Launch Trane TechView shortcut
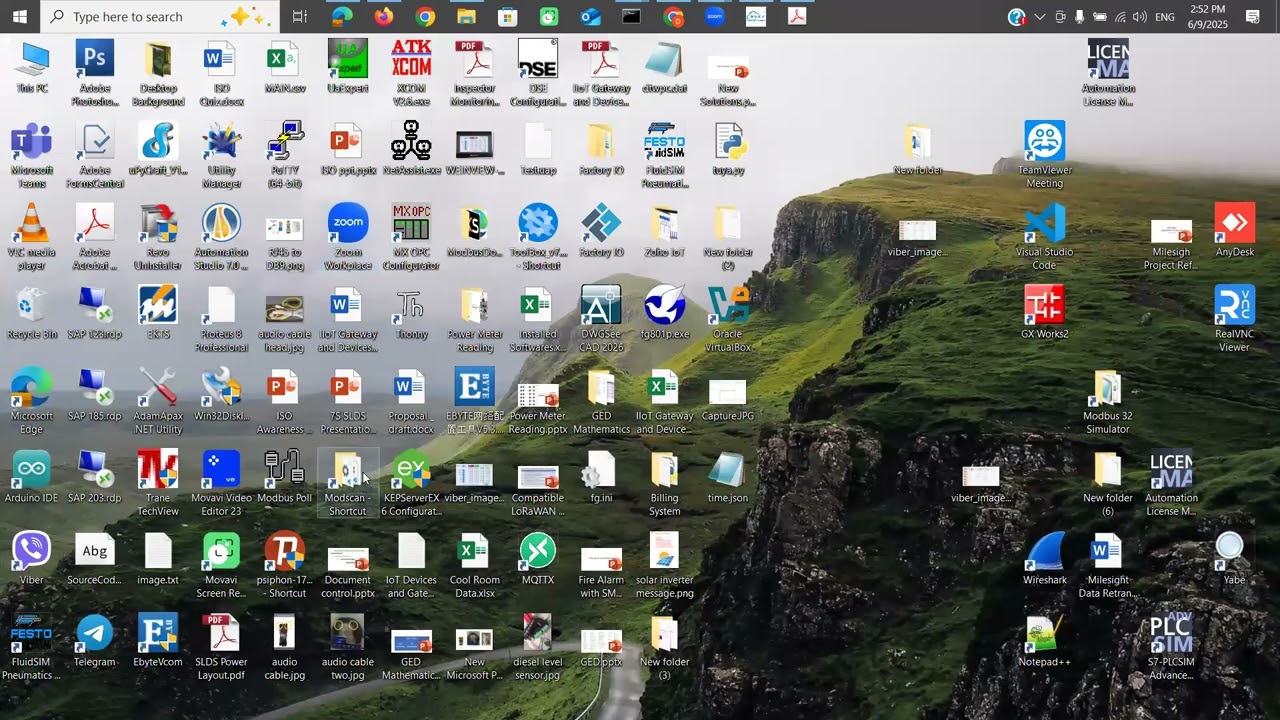 click(x=158, y=483)
